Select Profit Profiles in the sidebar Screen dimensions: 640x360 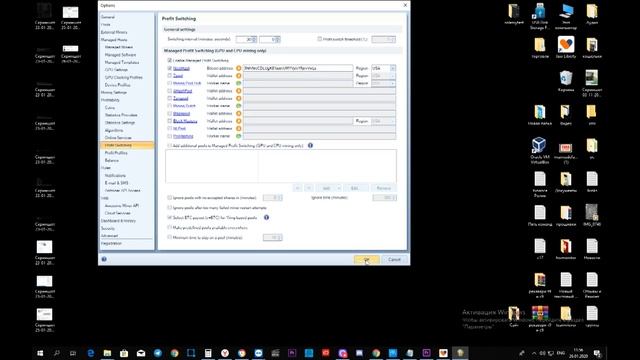pos(116,153)
